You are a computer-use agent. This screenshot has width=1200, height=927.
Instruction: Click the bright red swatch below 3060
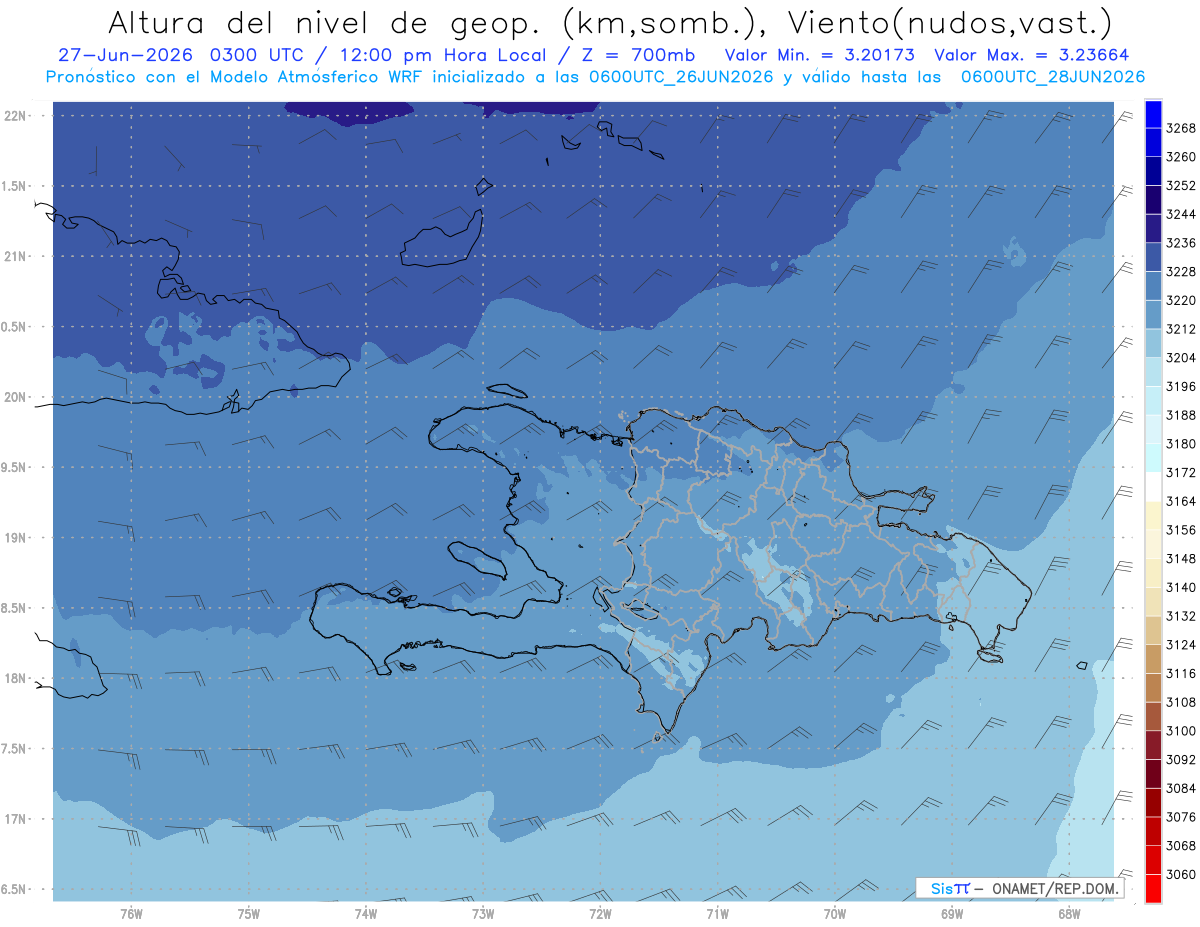coord(1152,888)
